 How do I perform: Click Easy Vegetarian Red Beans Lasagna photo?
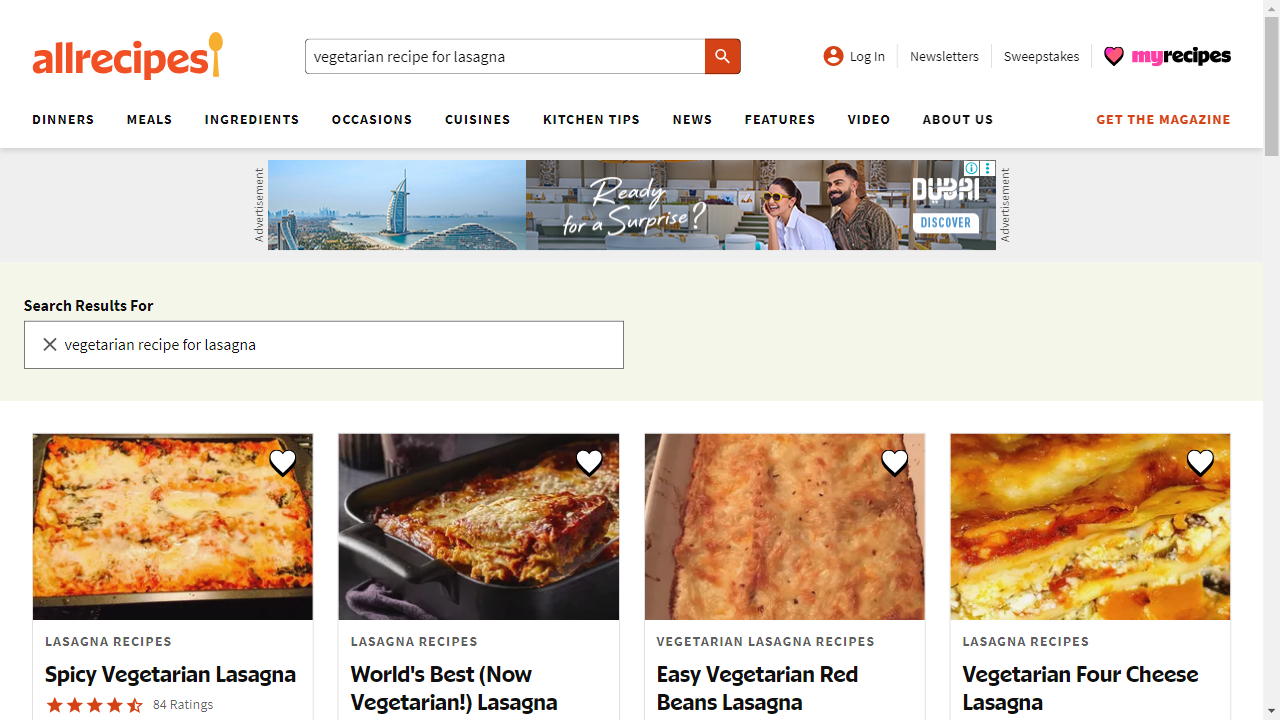785,527
